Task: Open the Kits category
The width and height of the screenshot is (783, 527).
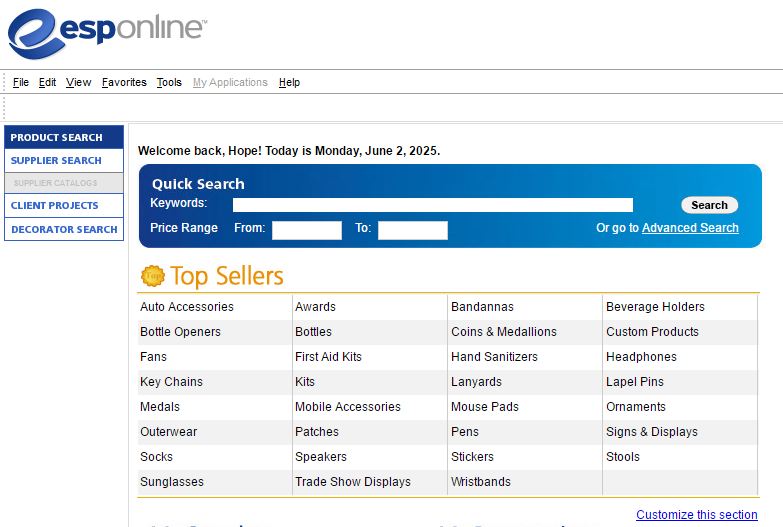Action: pyautogui.click(x=305, y=382)
